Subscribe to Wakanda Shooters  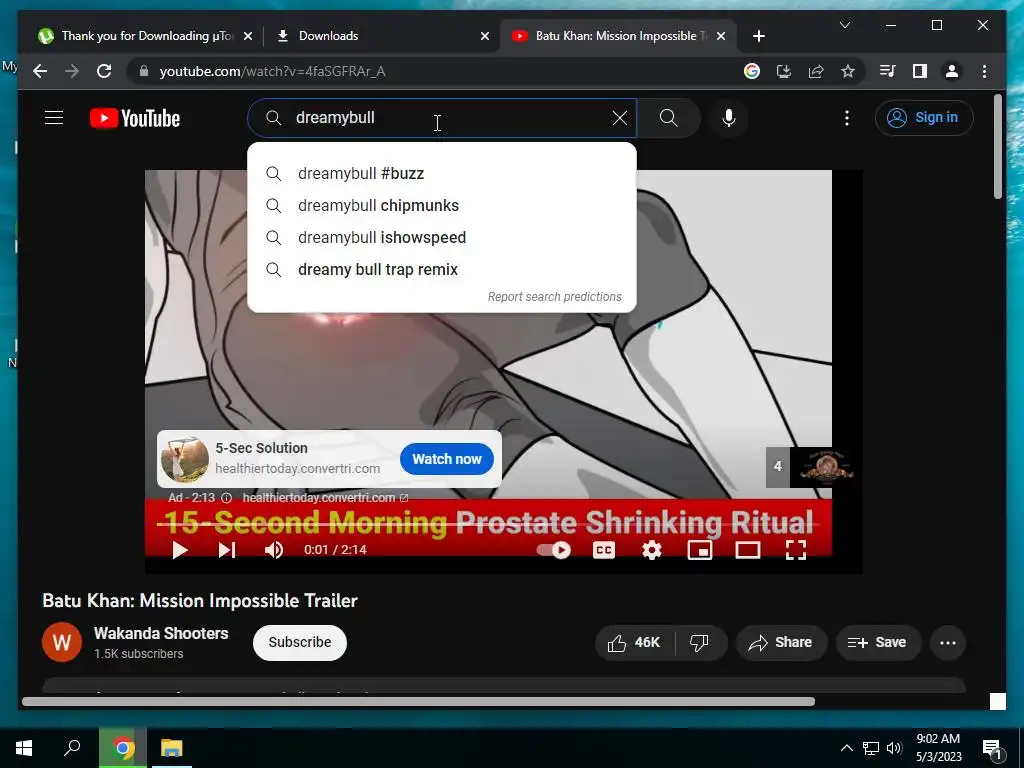click(x=300, y=642)
